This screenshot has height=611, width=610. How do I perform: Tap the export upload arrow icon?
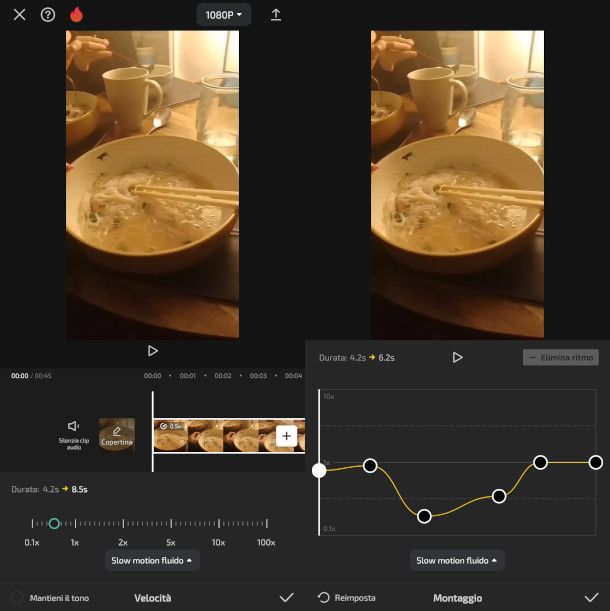(x=276, y=15)
